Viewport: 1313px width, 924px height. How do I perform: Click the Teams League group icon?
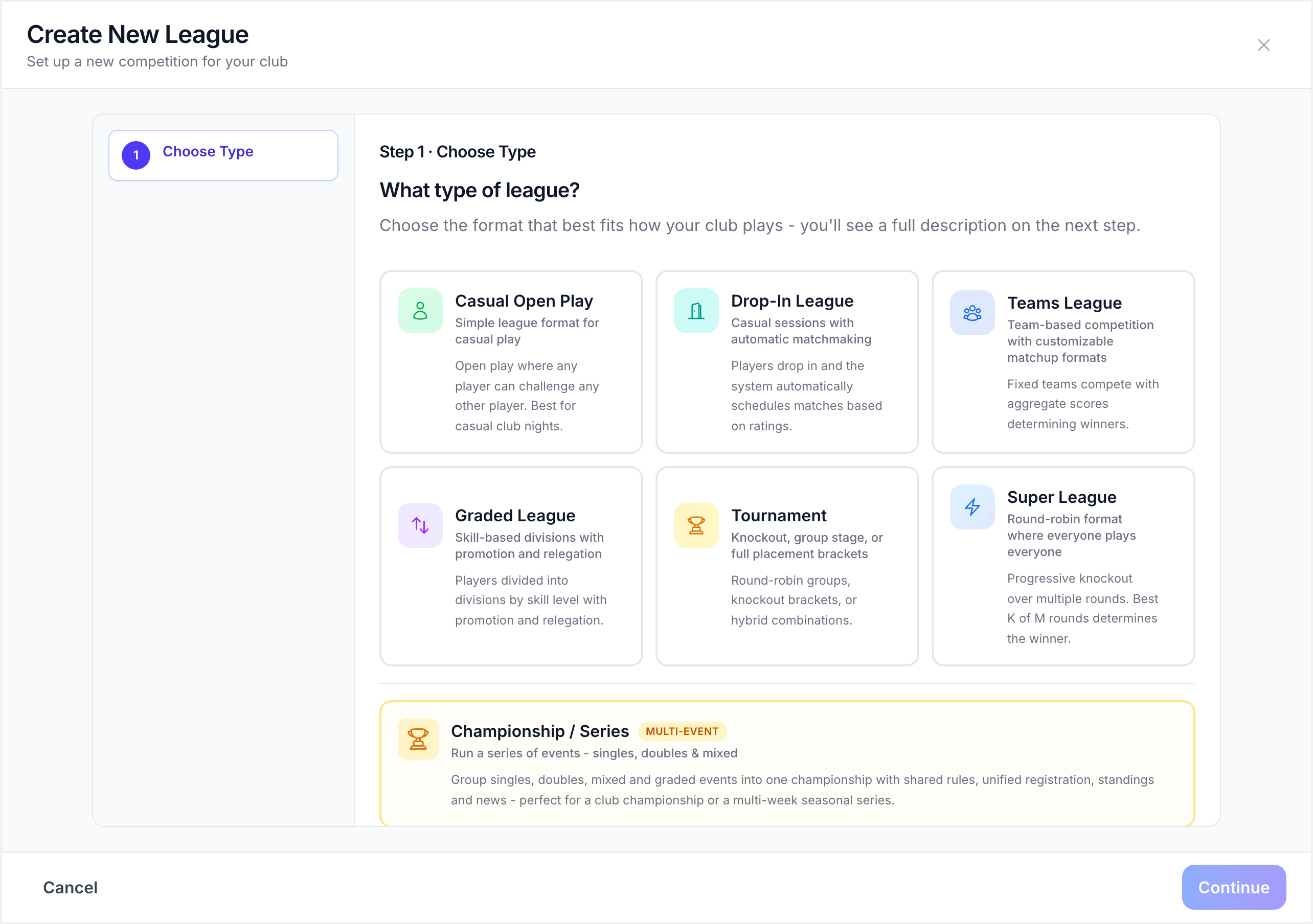coord(972,313)
